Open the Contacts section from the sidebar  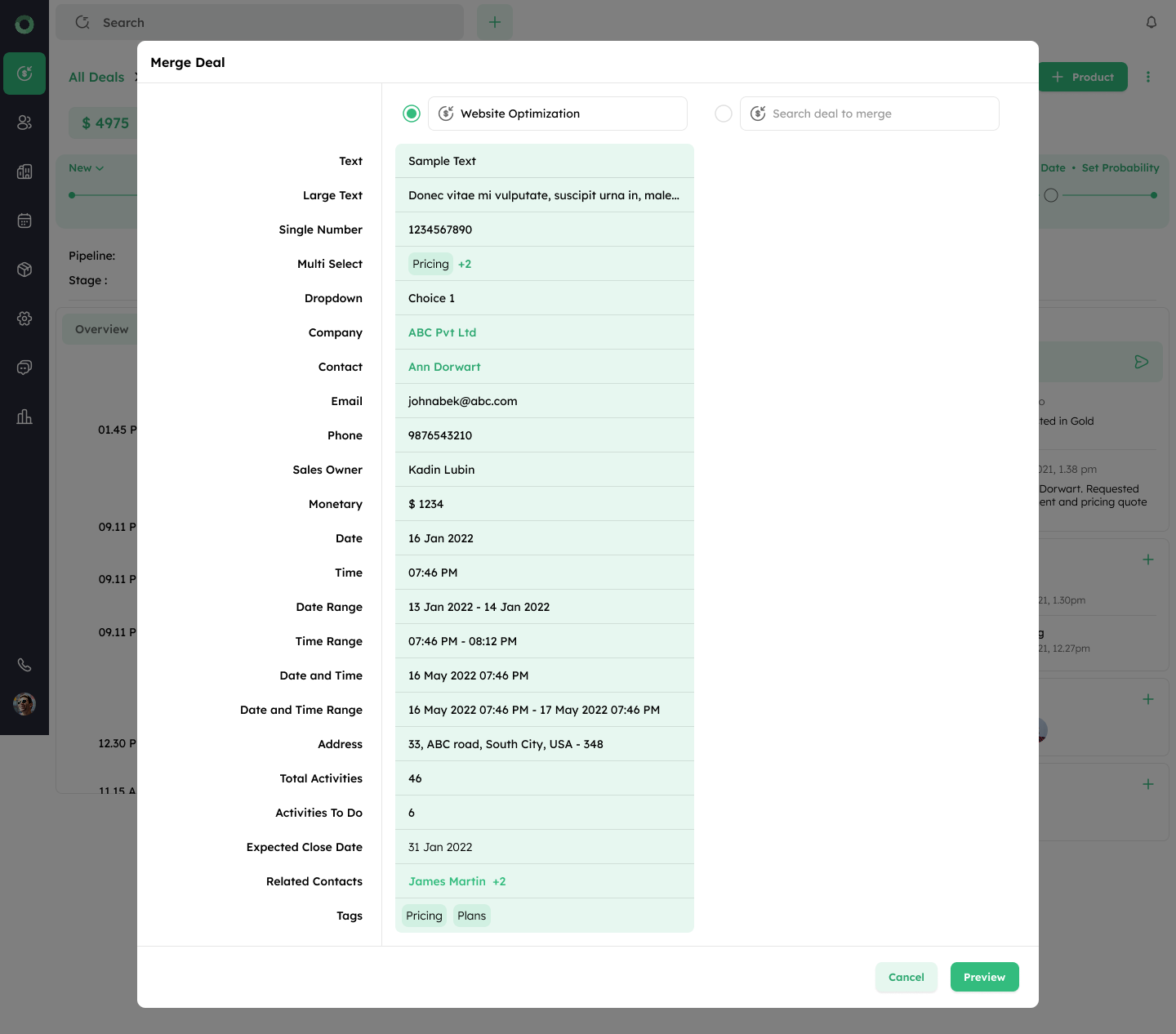(24, 123)
